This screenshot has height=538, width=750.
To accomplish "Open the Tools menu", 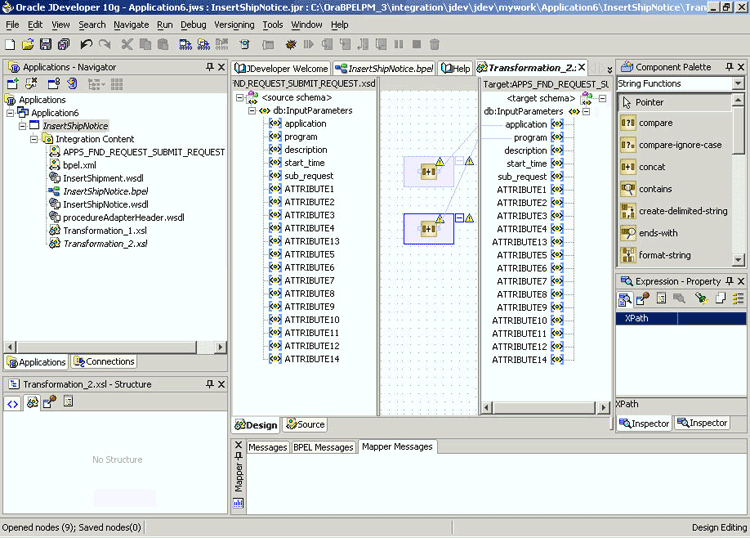I will [x=273, y=24].
